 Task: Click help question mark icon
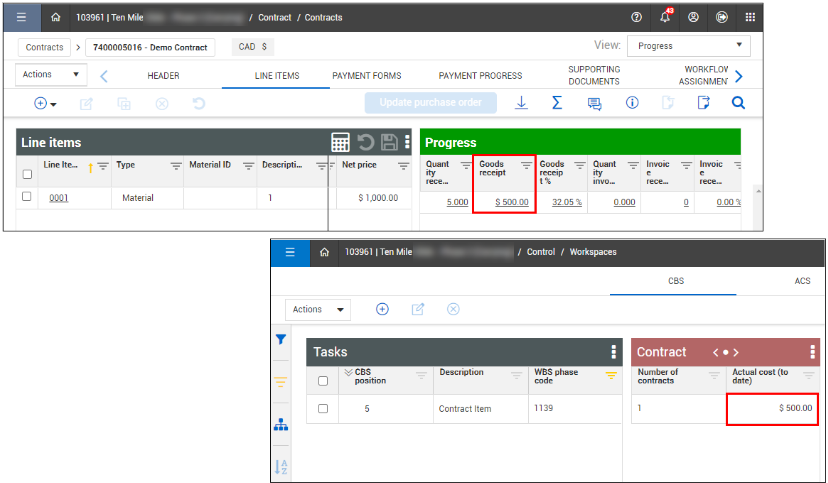click(636, 17)
